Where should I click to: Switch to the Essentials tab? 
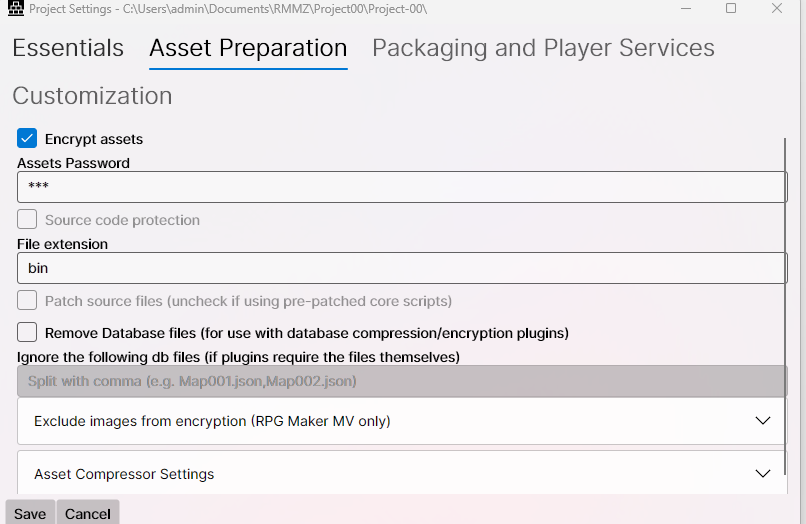point(68,48)
